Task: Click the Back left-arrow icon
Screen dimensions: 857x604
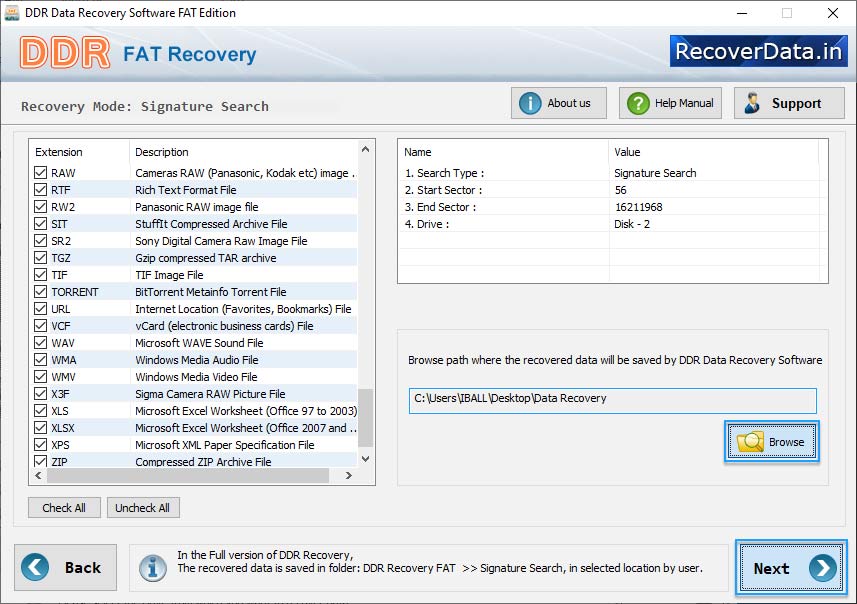Action: (x=35, y=567)
